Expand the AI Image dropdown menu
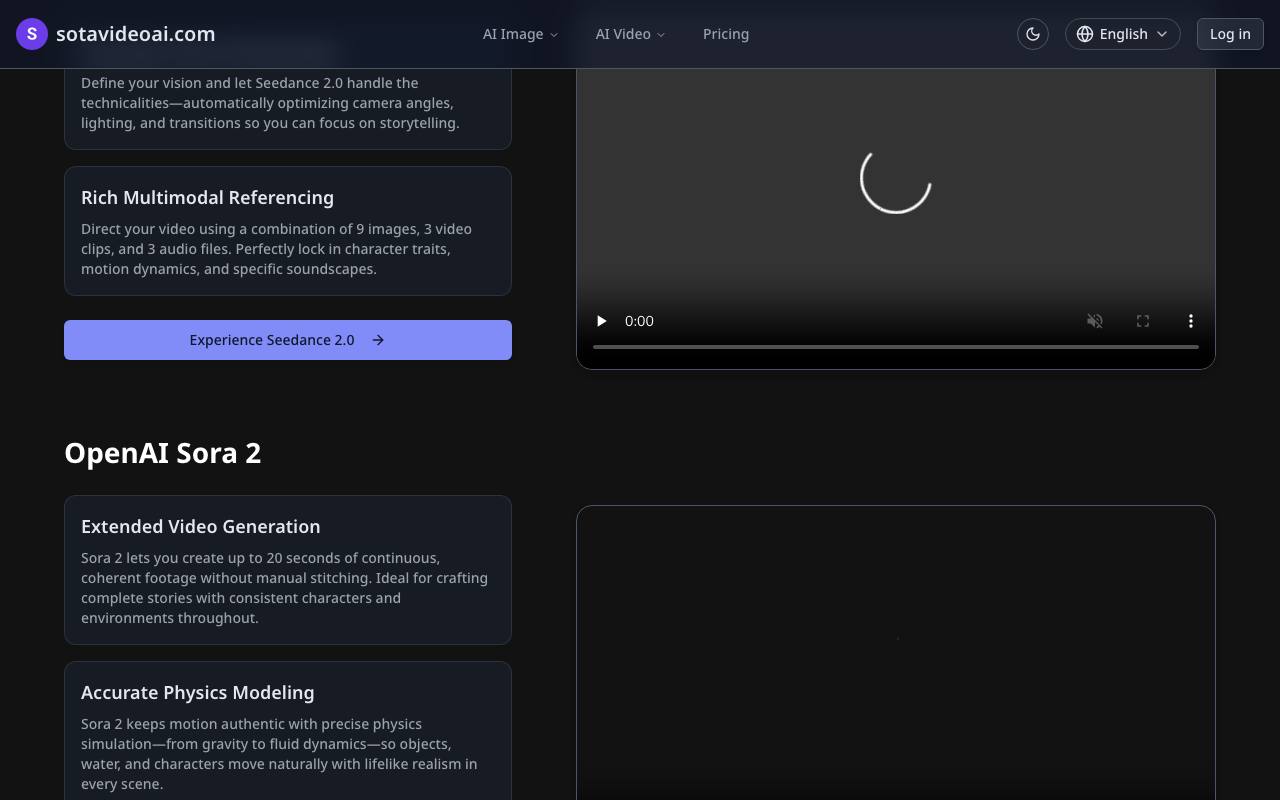 [520, 34]
